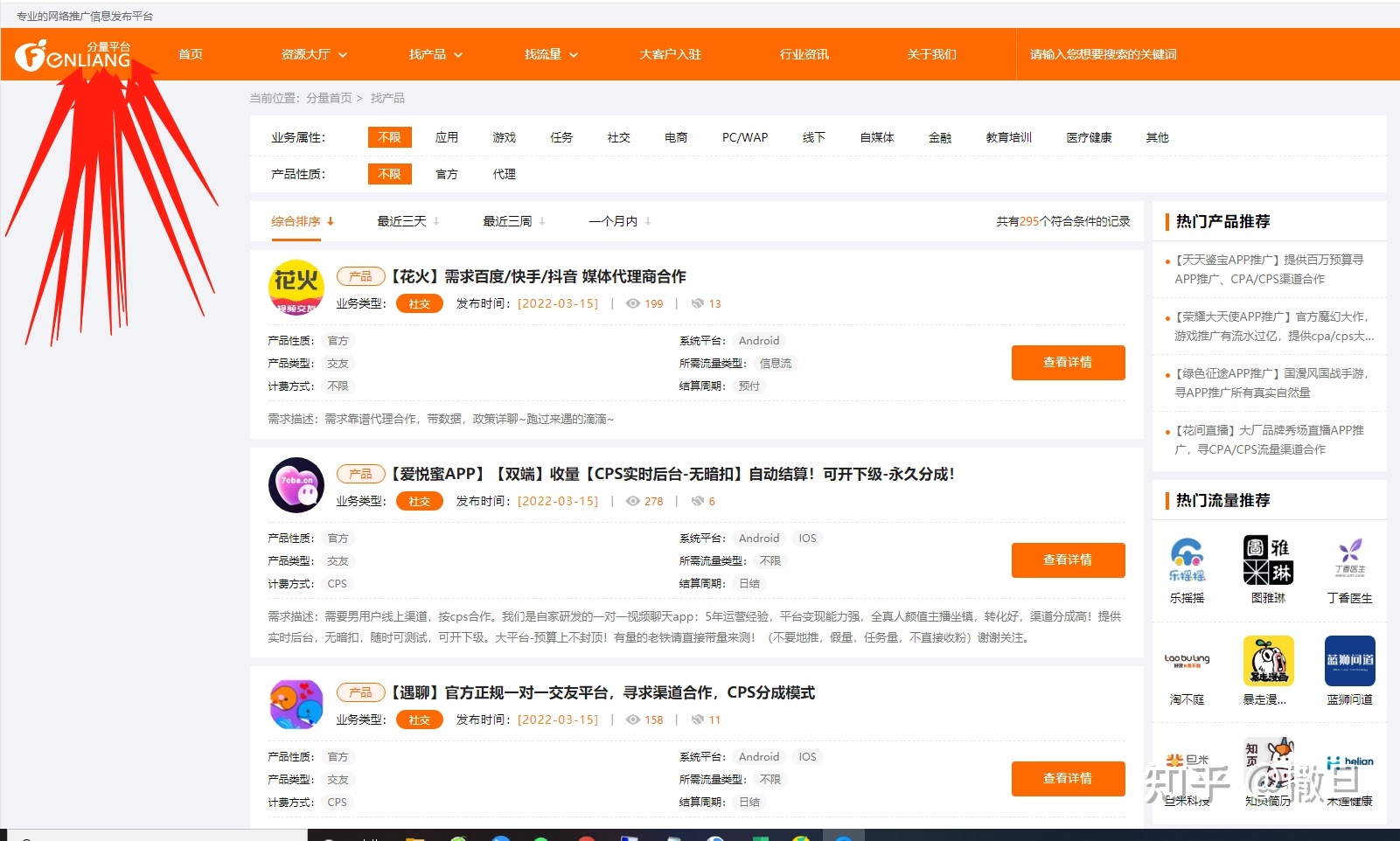This screenshot has width=1400, height=841.
Task: Filter 业务属性 by 自媒体
Action: coord(877,137)
